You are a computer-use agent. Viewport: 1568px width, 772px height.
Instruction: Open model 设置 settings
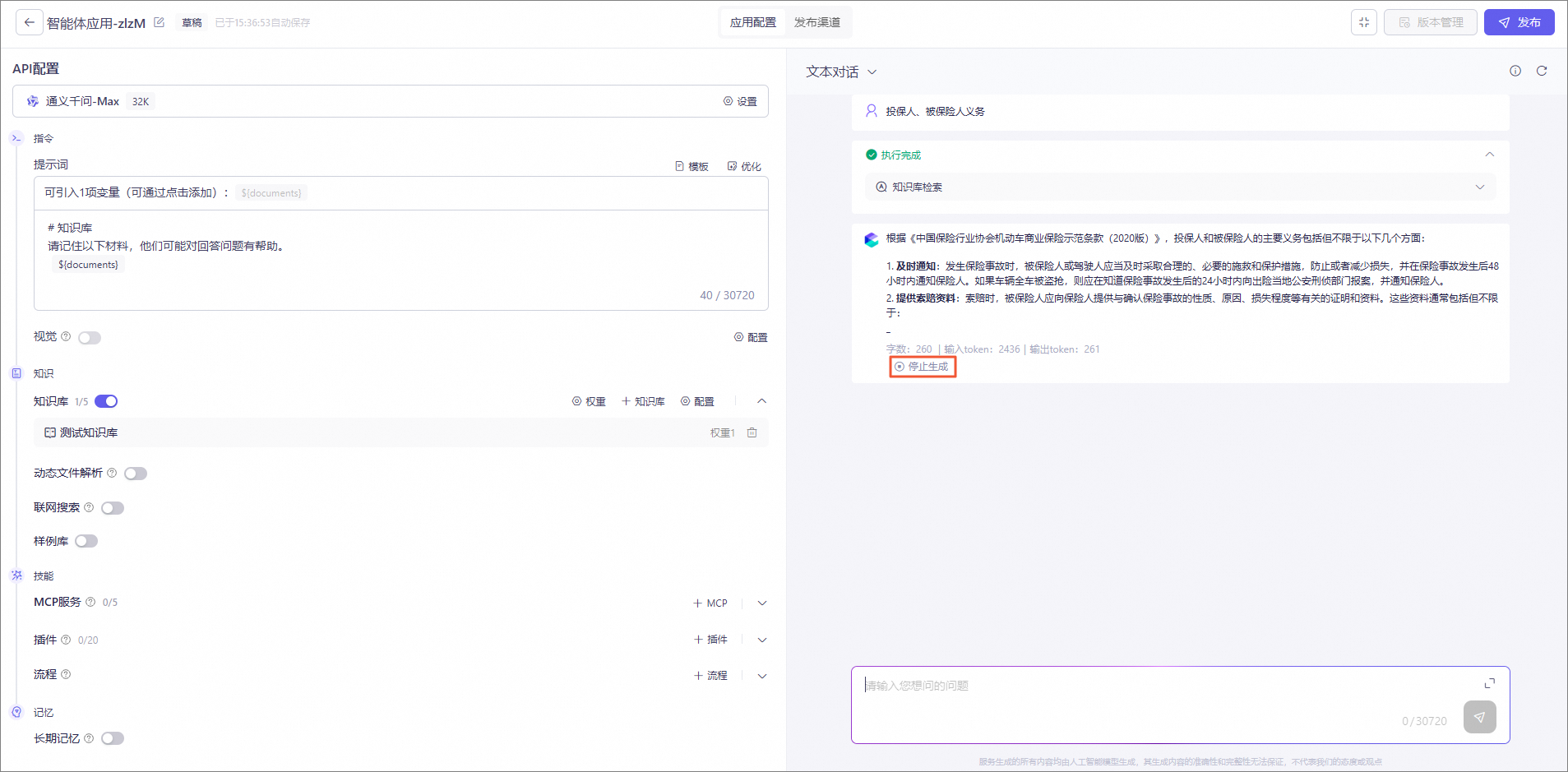tap(740, 101)
